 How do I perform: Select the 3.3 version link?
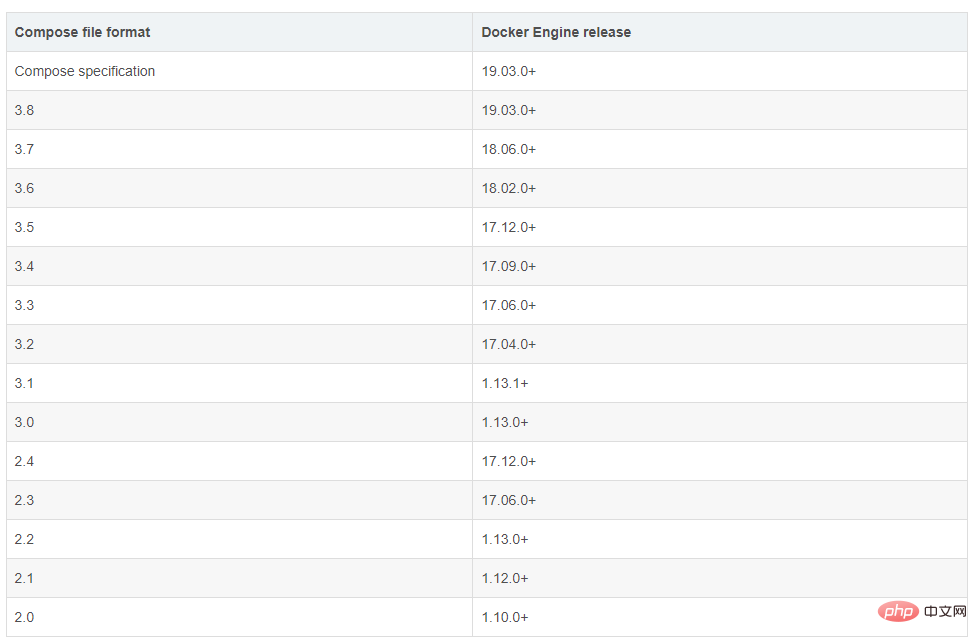pyautogui.click(x=24, y=305)
